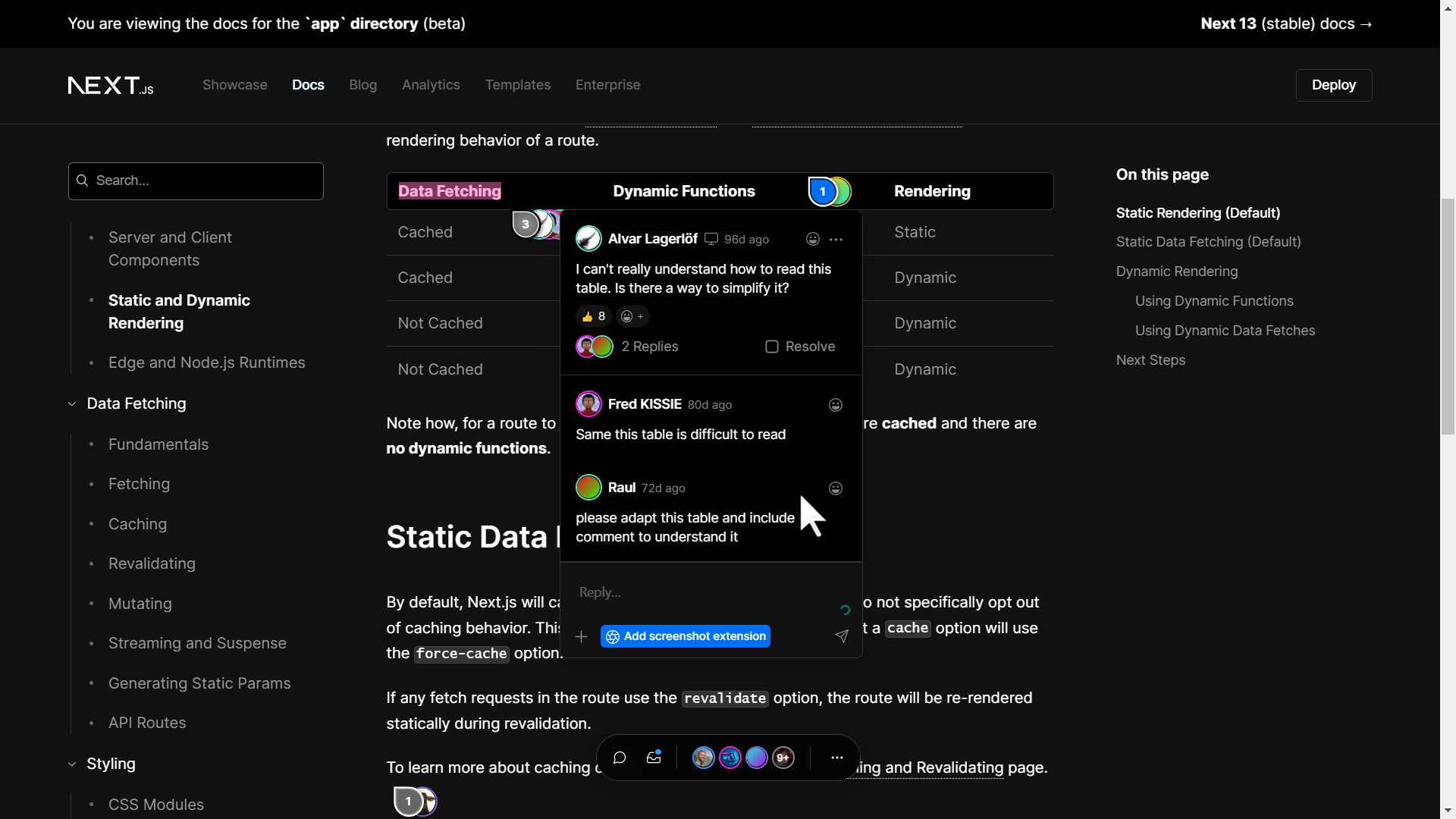This screenshot has height=819, width=1456.
Task: Toggle the thumbs up 8 reaction
Action: (594, 316)
